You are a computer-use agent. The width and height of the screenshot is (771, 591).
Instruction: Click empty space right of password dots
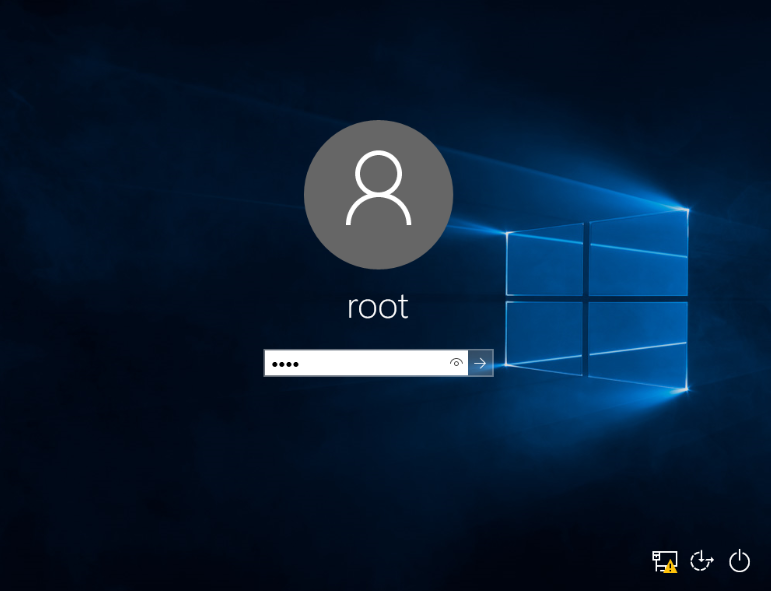tap(380, 363)
